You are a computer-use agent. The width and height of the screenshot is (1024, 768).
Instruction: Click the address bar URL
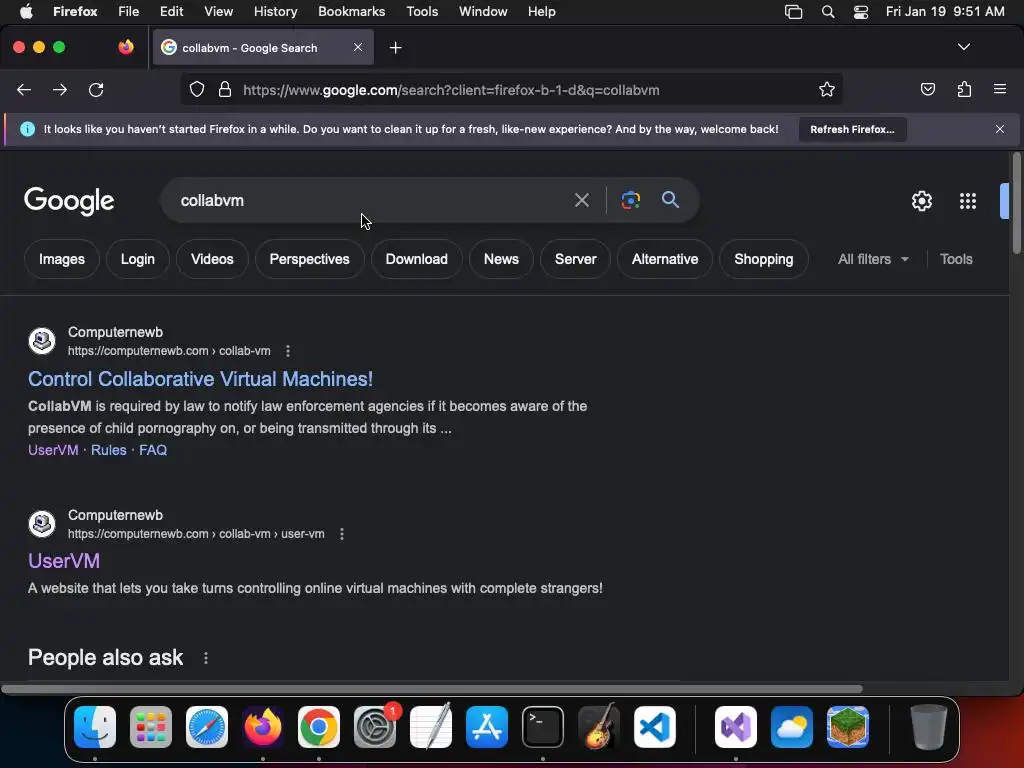[x=451, y=90]
